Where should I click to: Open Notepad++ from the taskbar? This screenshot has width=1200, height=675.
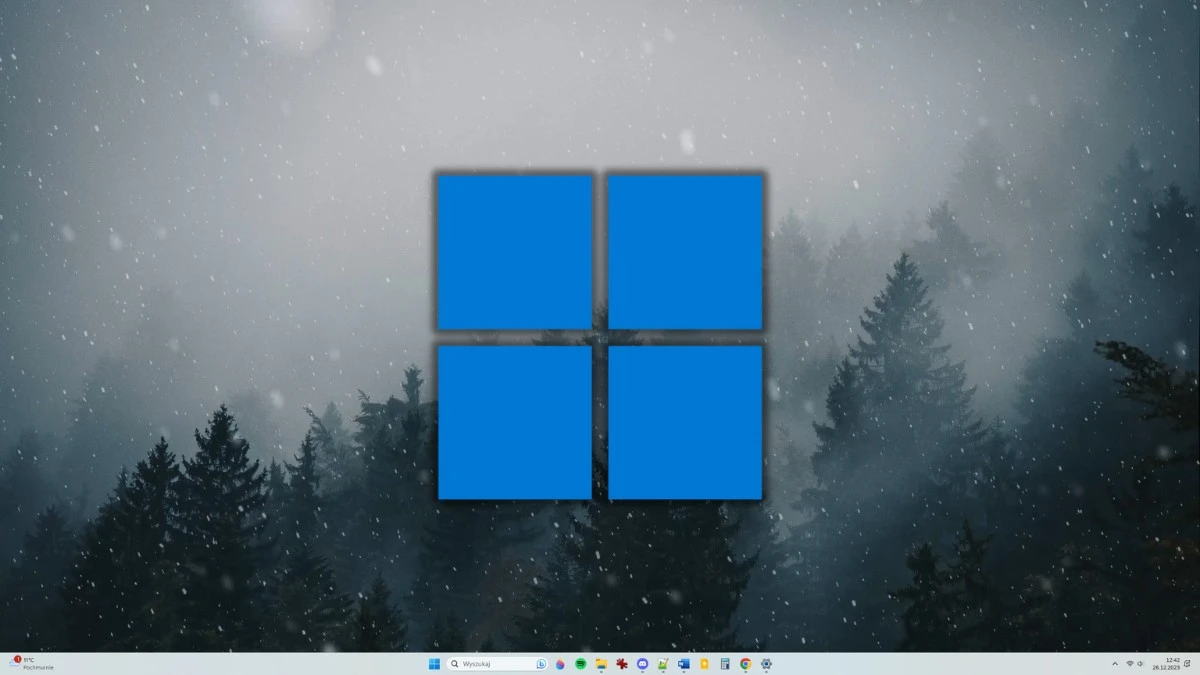(x=662, y=663)
